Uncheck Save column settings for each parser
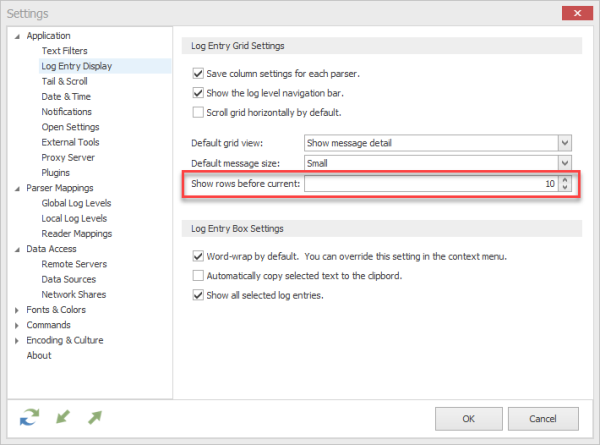Screen dimensions: 600x445 pos(198,73)
